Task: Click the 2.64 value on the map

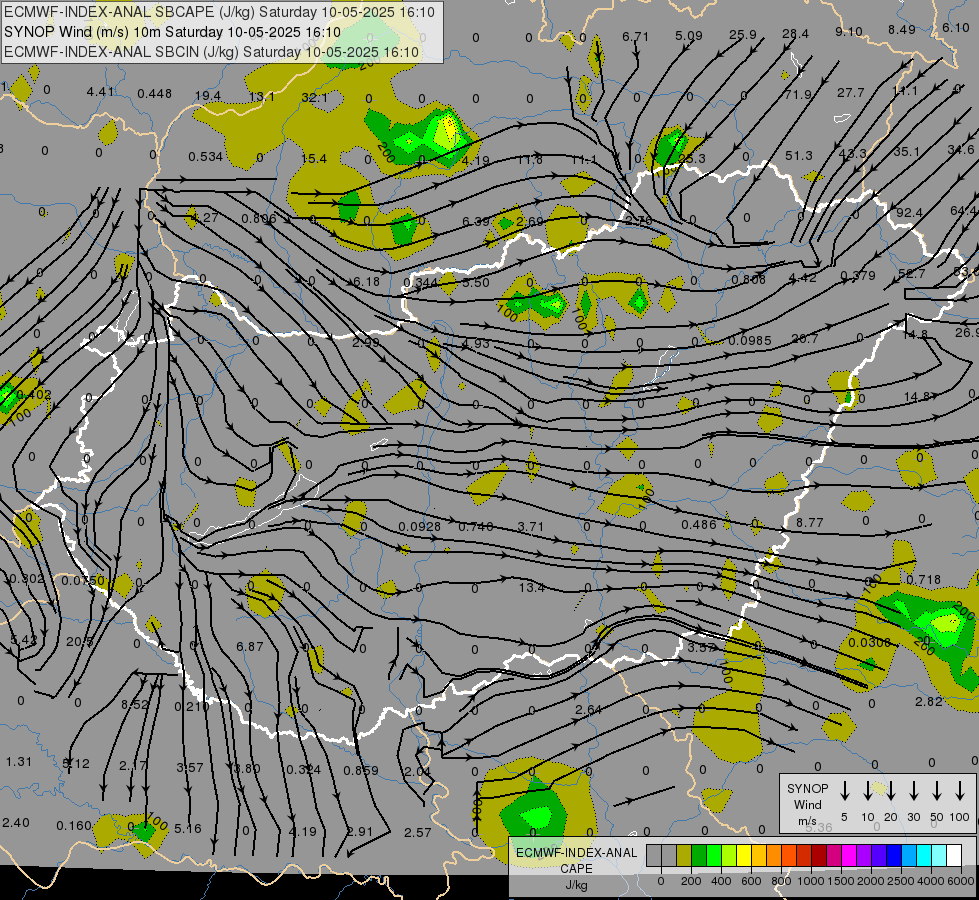Action: [588, 710]
